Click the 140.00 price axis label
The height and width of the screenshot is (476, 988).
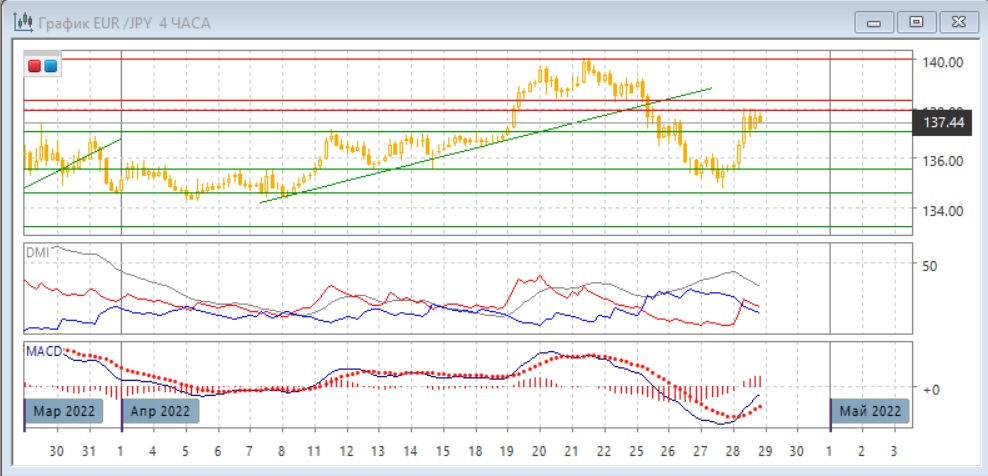click(942, 62)
